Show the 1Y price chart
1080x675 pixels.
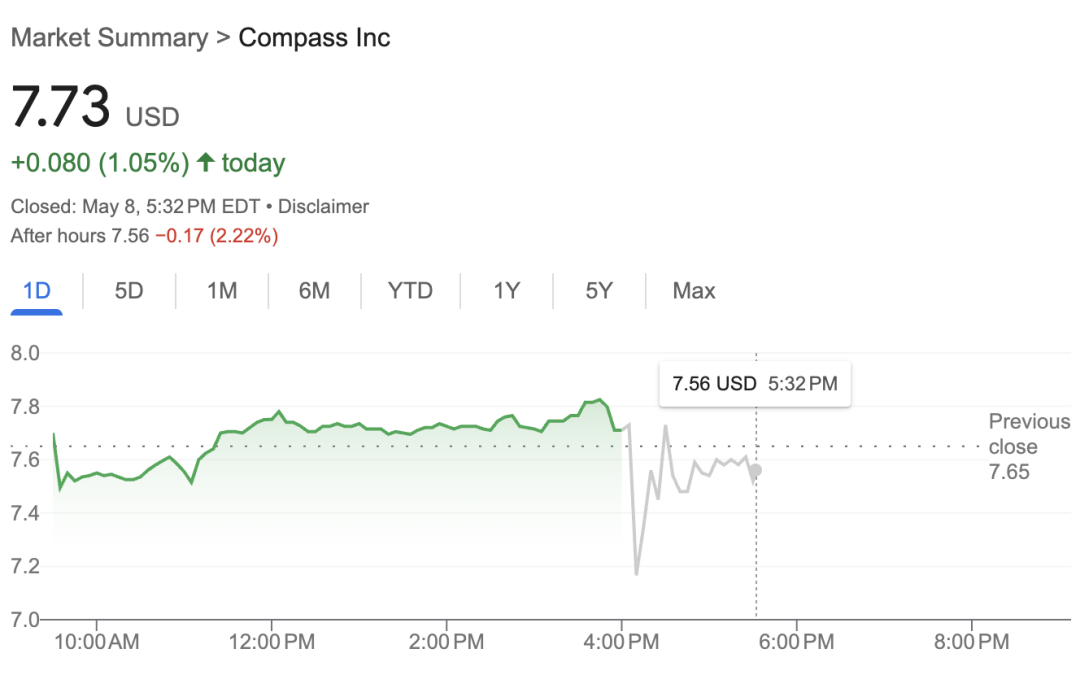[x=506, y=291]
